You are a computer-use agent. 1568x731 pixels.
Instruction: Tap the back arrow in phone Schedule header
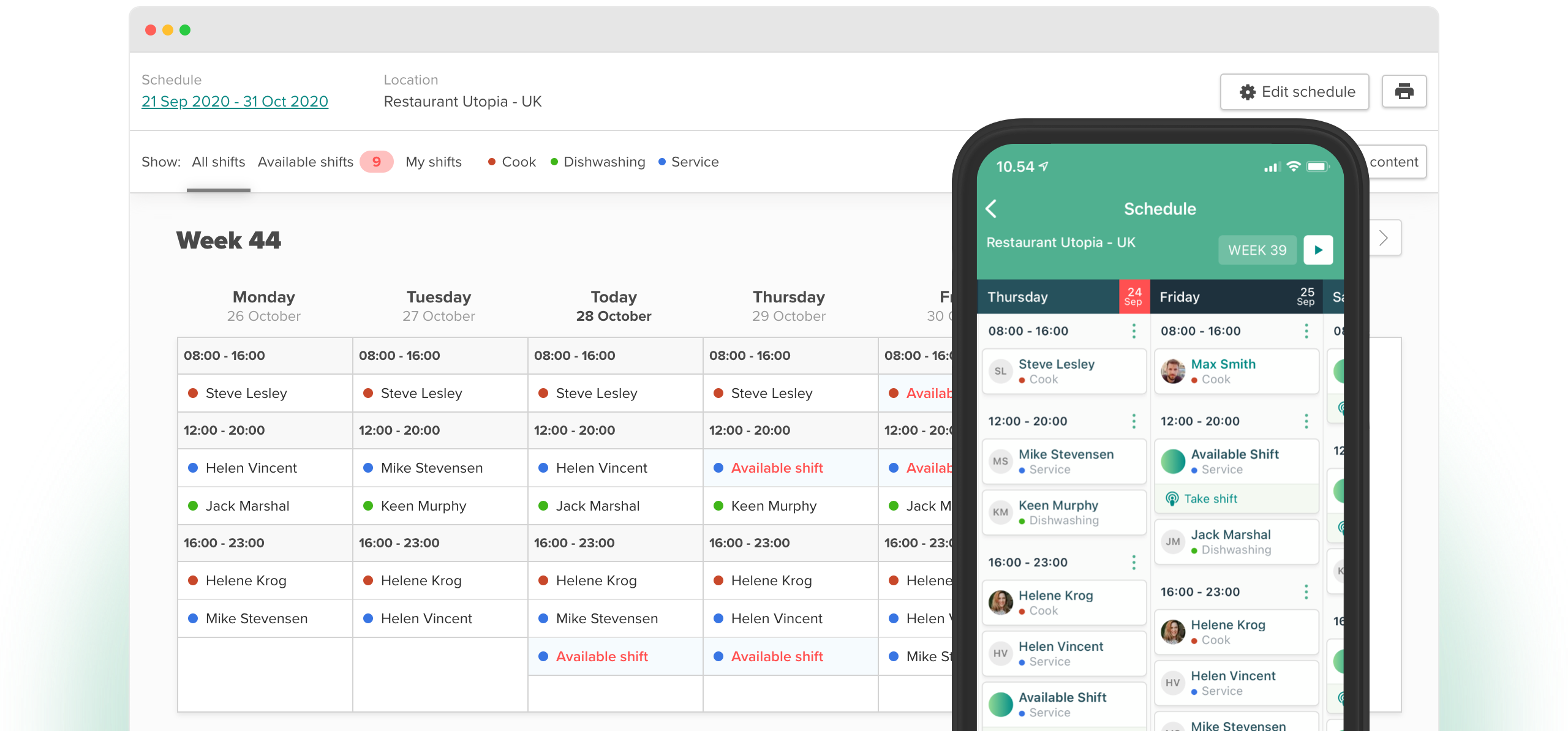(x=992, y=209)
